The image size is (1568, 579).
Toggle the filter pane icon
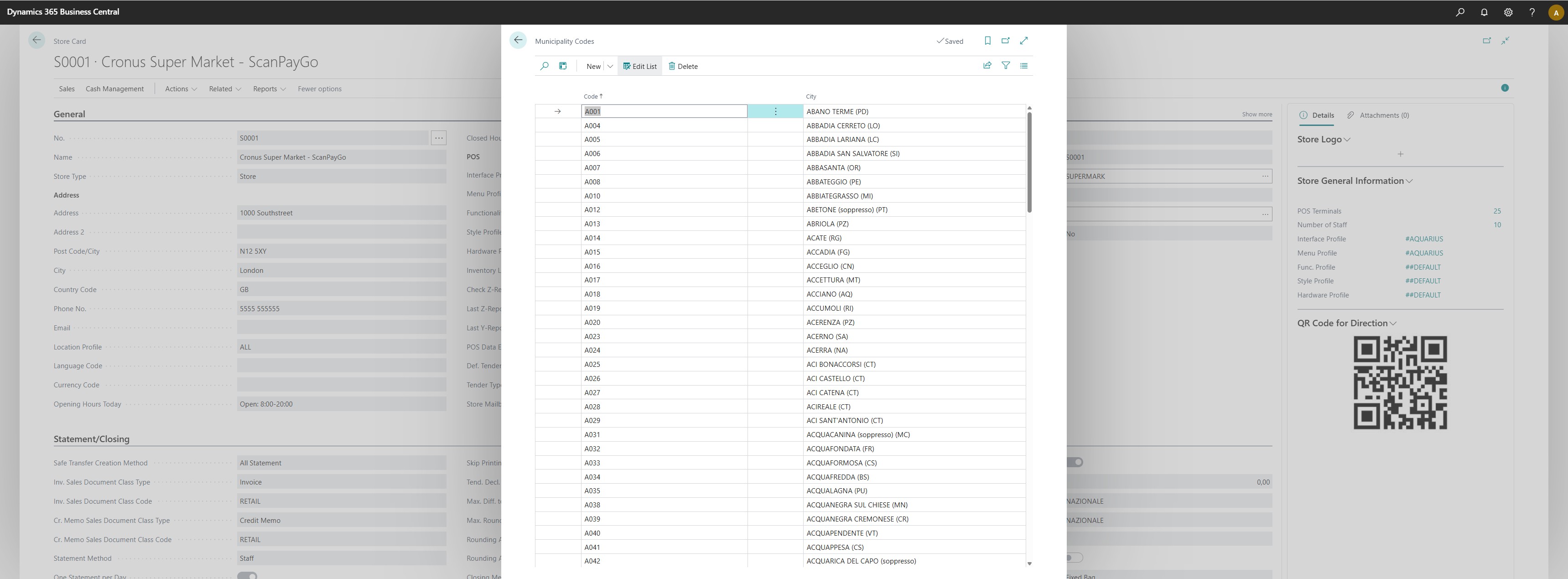pos(1006,66)
